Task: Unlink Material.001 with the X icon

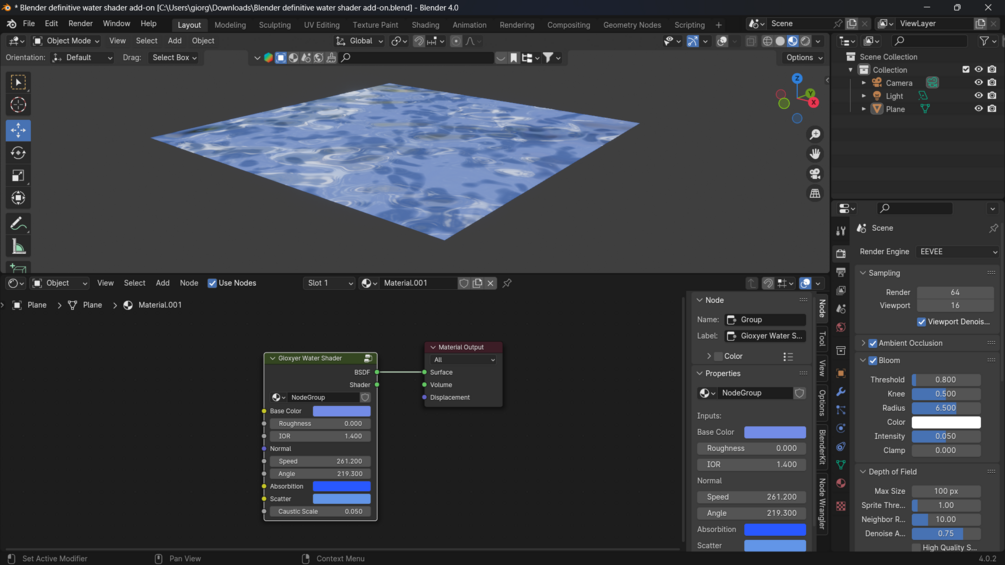Action: click(490, 283)
